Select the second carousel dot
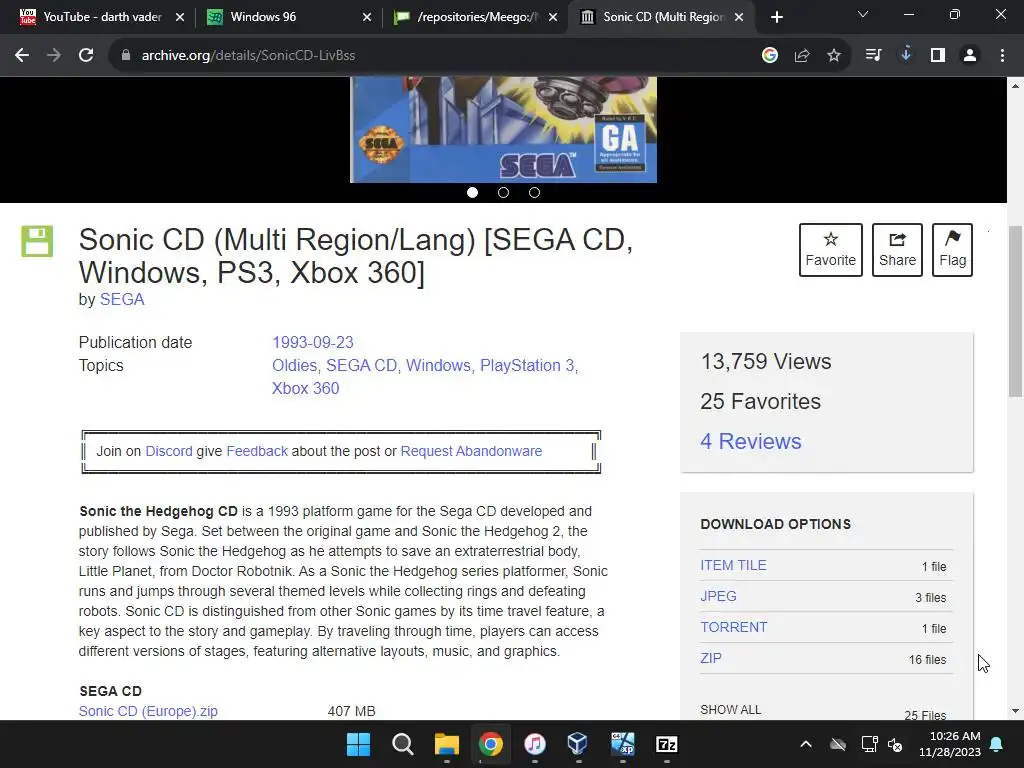The width and height of the screenshot is (1024, 768). (x=504, y=193)
